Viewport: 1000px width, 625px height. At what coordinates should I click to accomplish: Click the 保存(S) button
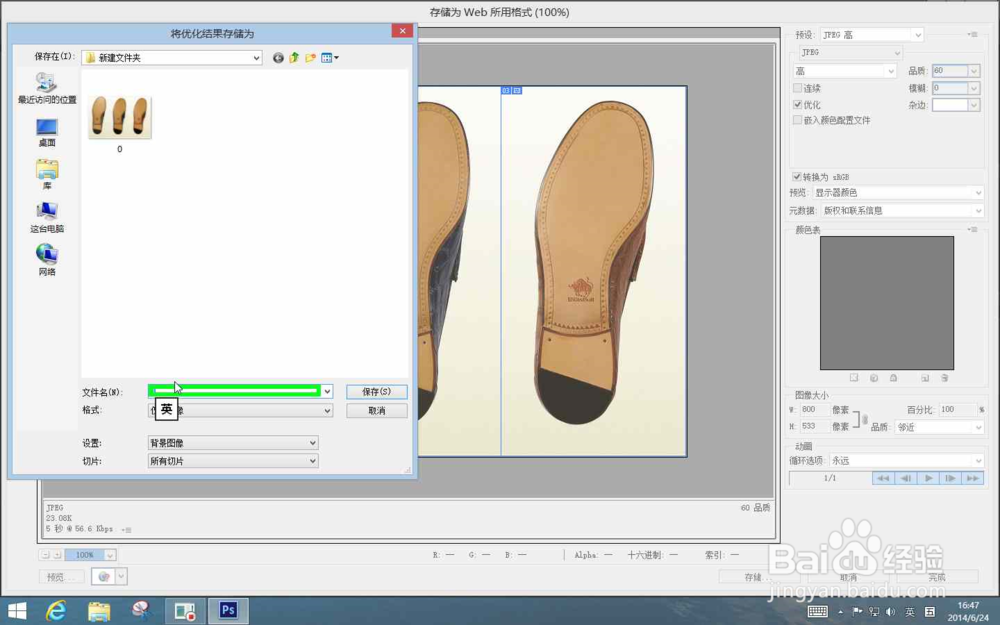pyautogui.click(x=376, y=392)
